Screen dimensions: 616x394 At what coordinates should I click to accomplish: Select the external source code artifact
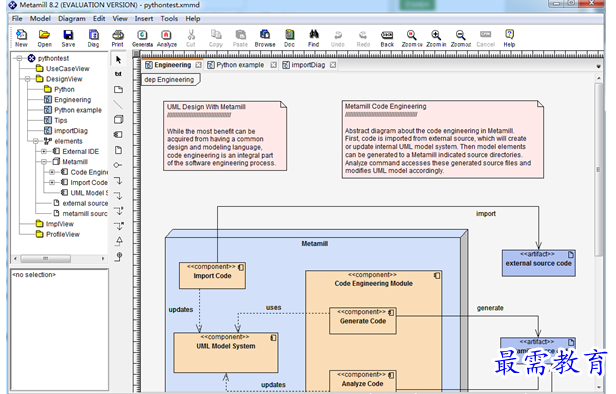point(538,263)
